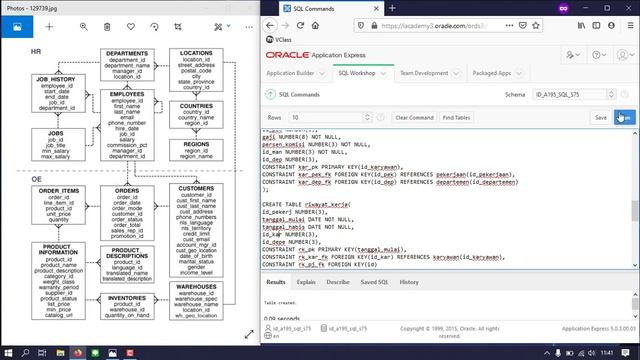Open the edit and create scissors icon
The width and height of the screenshot is (640, 360).
point(218,27)
